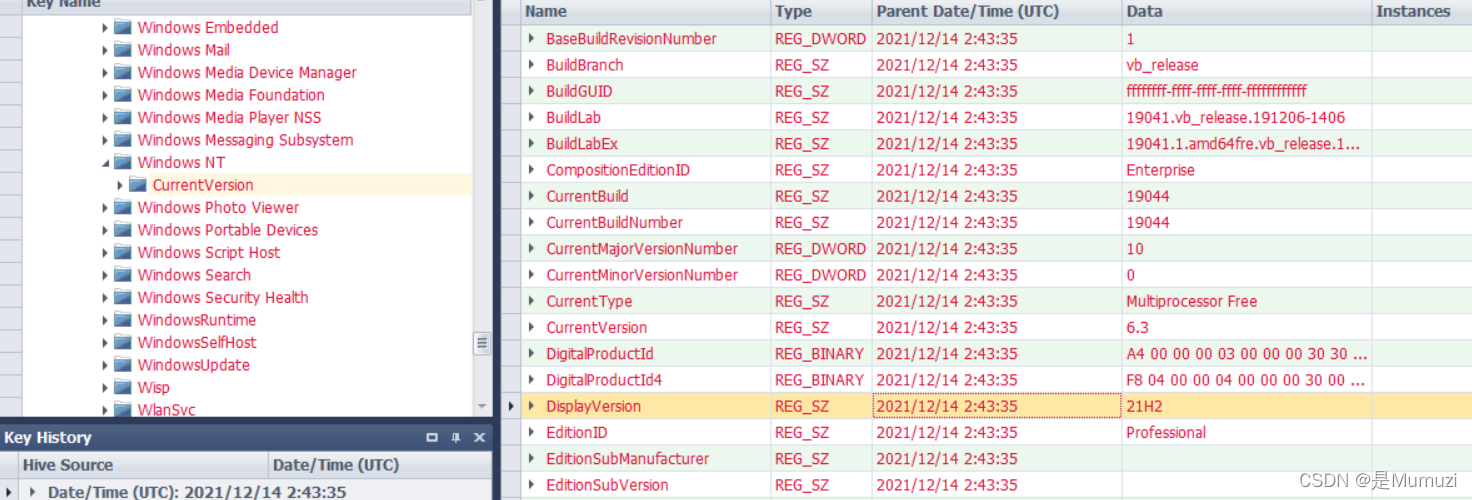
Task: Sort by the Name column header
Action: 646,12
